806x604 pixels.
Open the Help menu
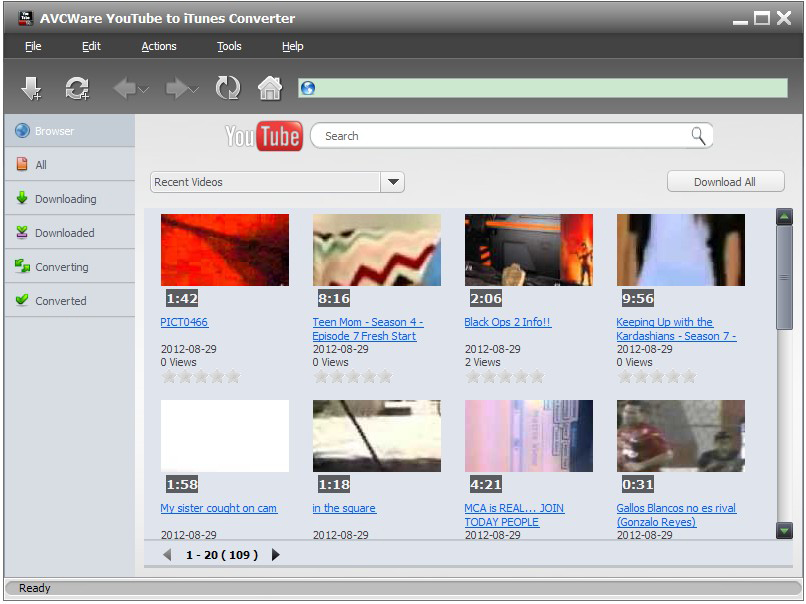tap(292, 46)
